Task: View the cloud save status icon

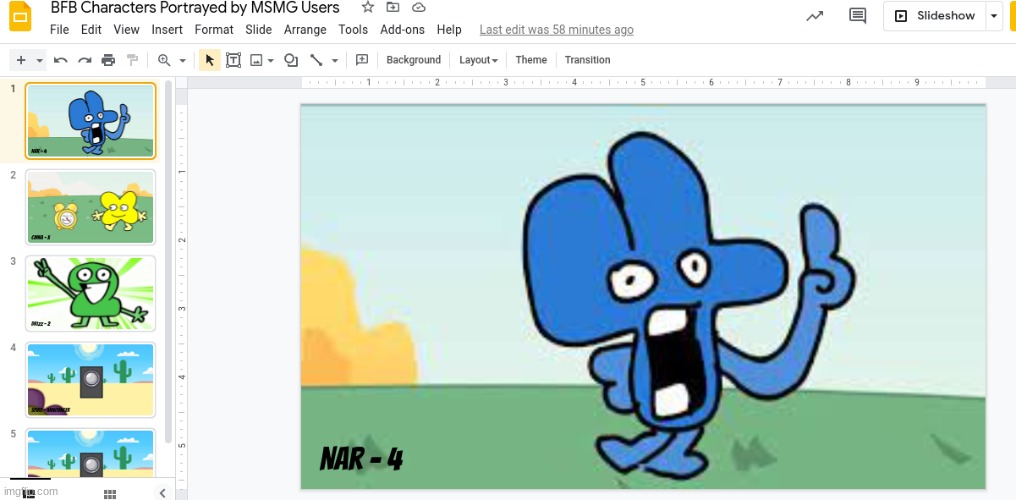Action: click(419, 7)
